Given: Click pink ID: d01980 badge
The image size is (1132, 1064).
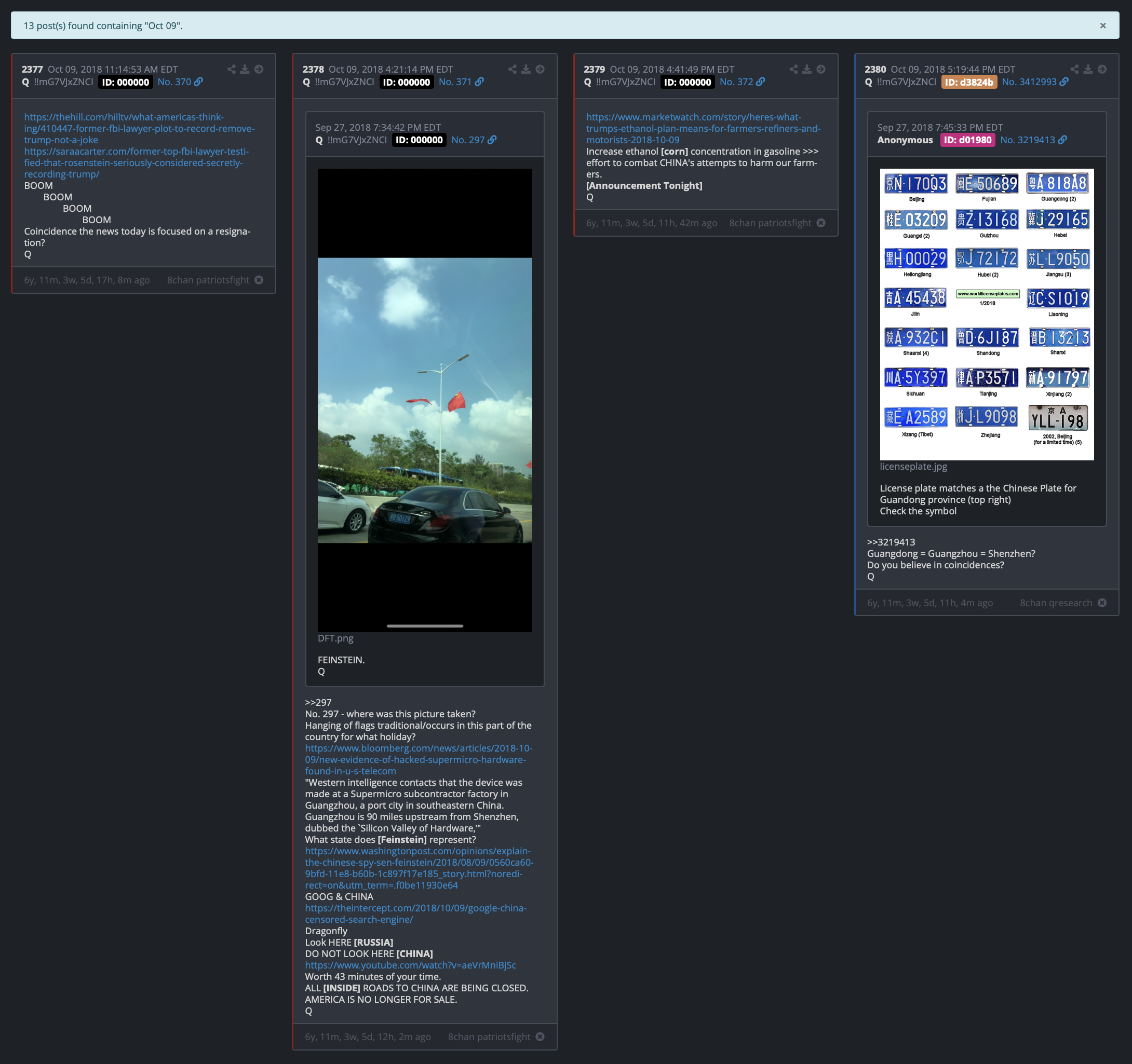Looking at the screenshot, I should (967, 140).
